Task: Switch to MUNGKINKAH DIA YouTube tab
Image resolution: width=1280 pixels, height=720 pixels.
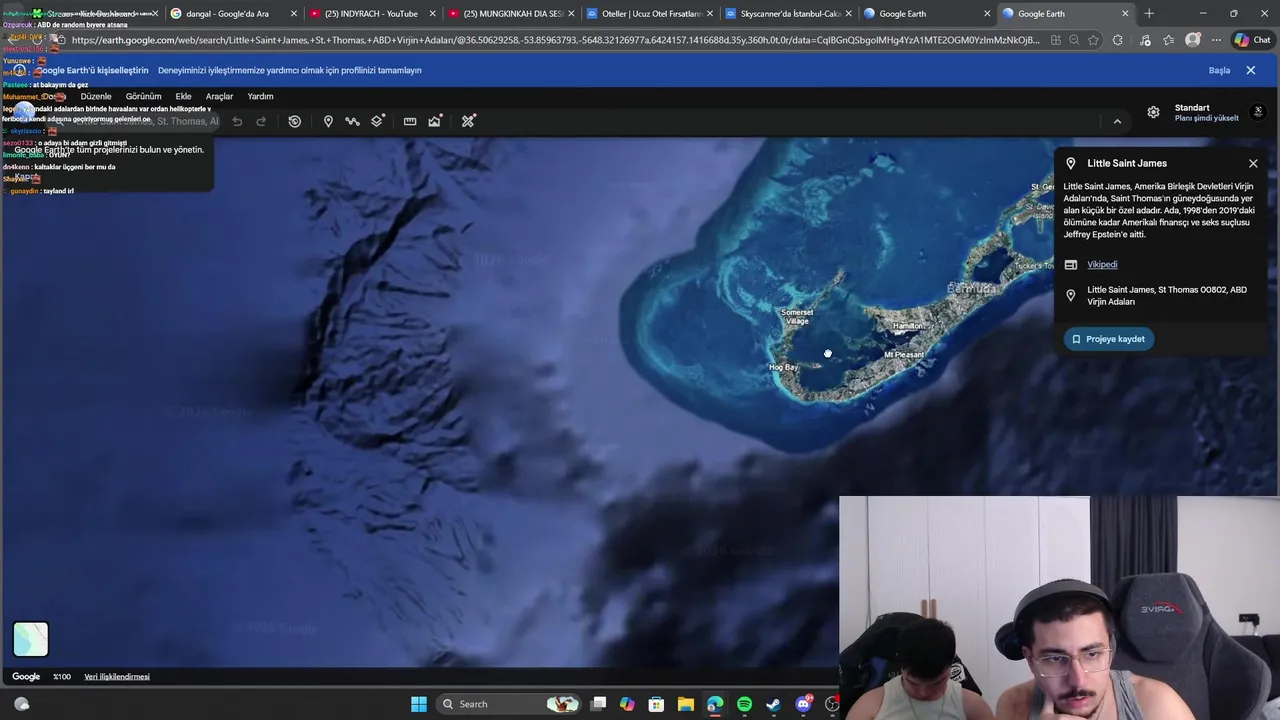Action: click(511, 14)
